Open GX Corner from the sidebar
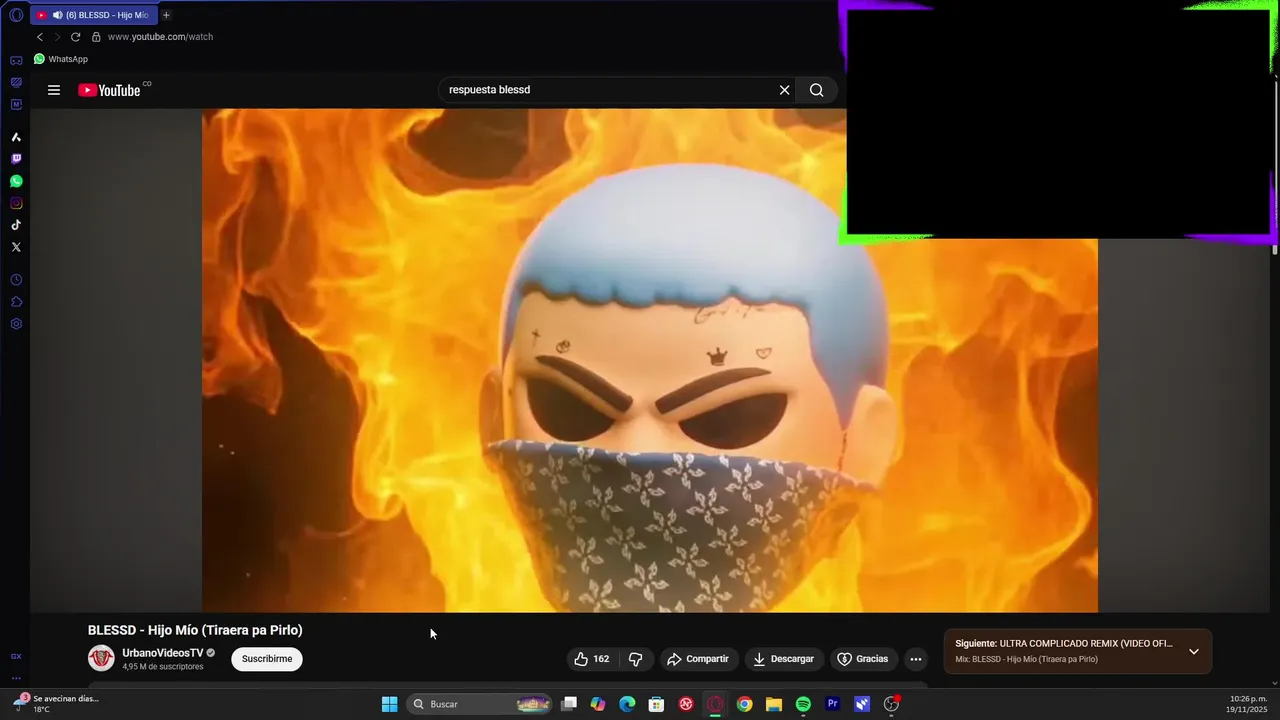The image size is (1280, 720). tap(16, 61)
